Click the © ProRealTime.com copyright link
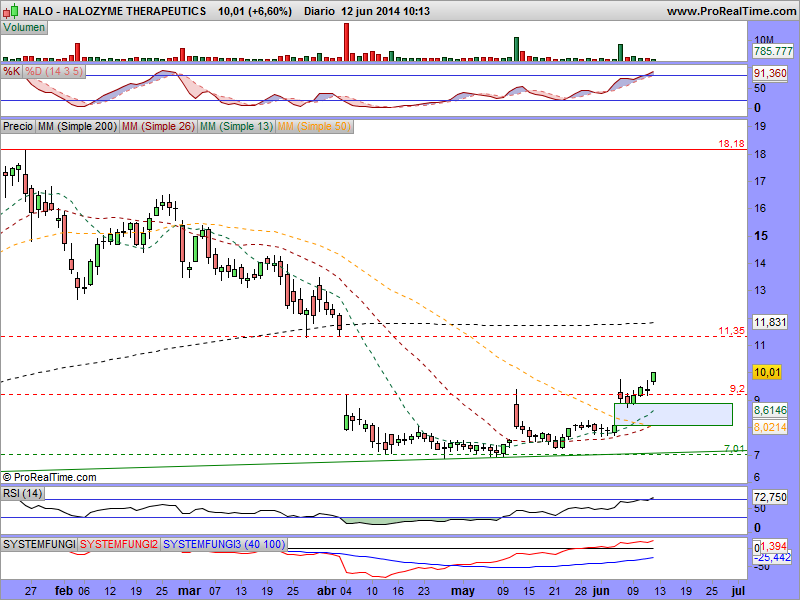The width and height of the screenshot is (800, 600). (x=49, y=478)
